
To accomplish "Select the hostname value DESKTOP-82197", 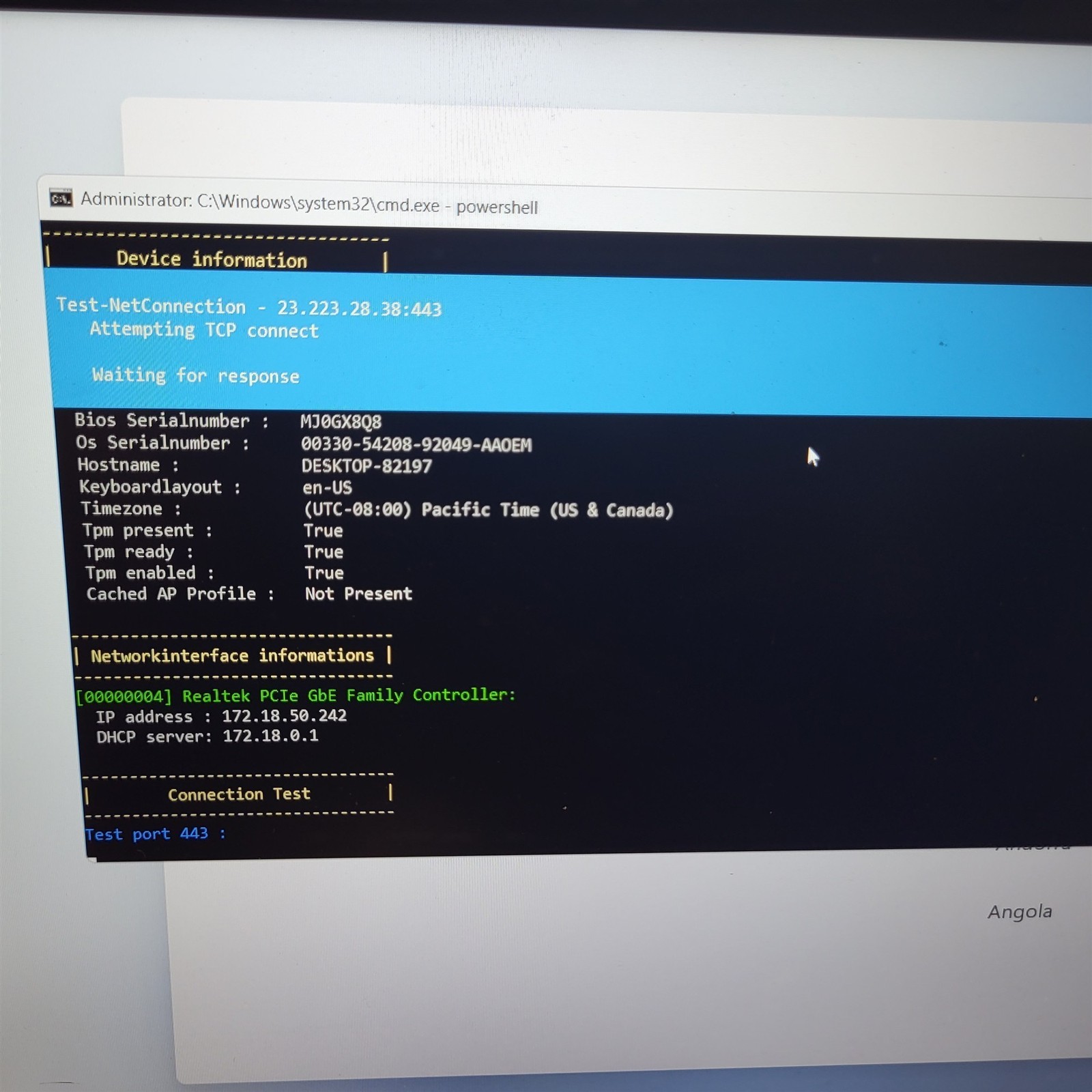I will pos(367,466).
